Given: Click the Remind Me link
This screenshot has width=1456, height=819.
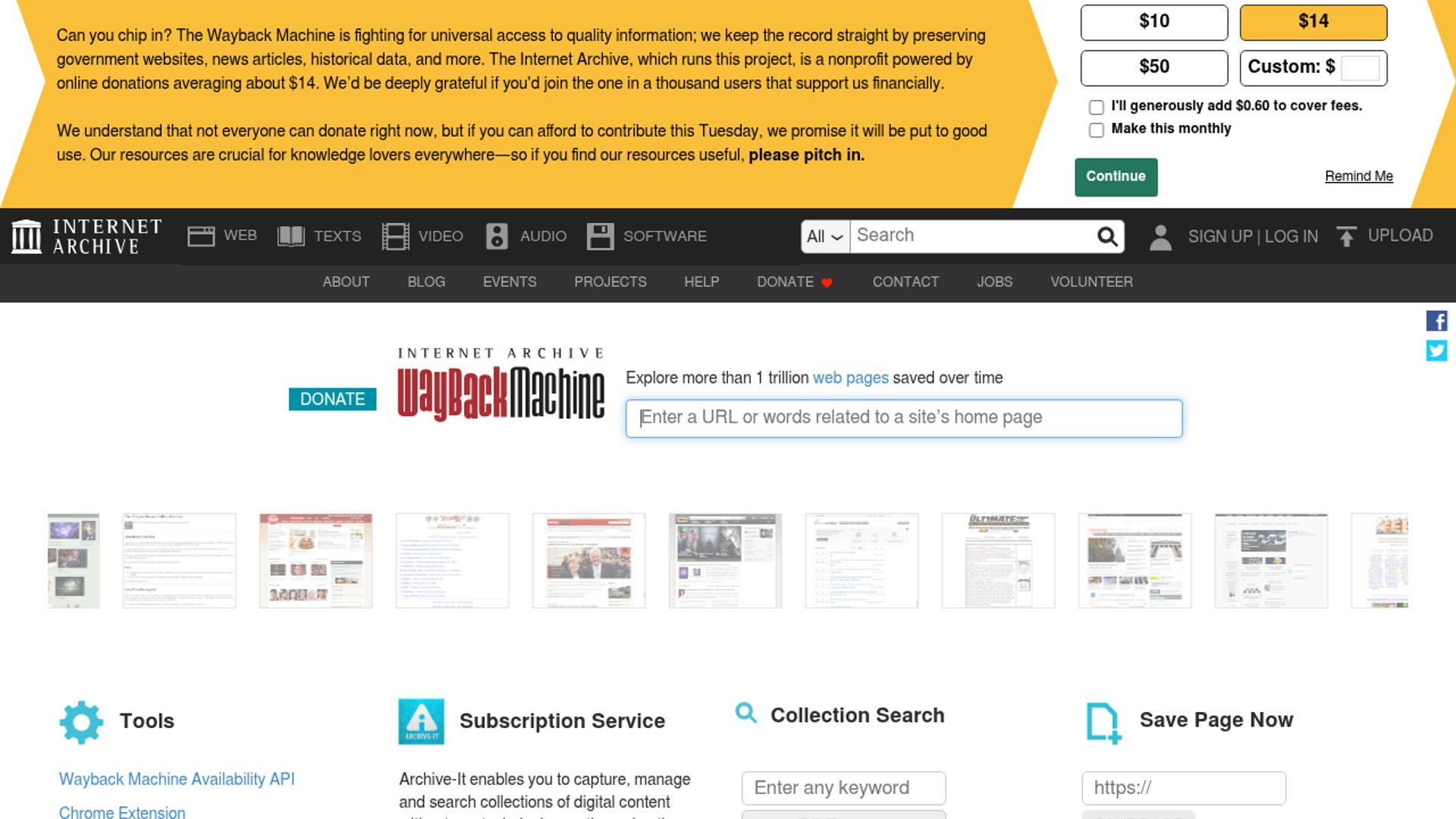Looking at the screenshot, I should point(1359,176).
